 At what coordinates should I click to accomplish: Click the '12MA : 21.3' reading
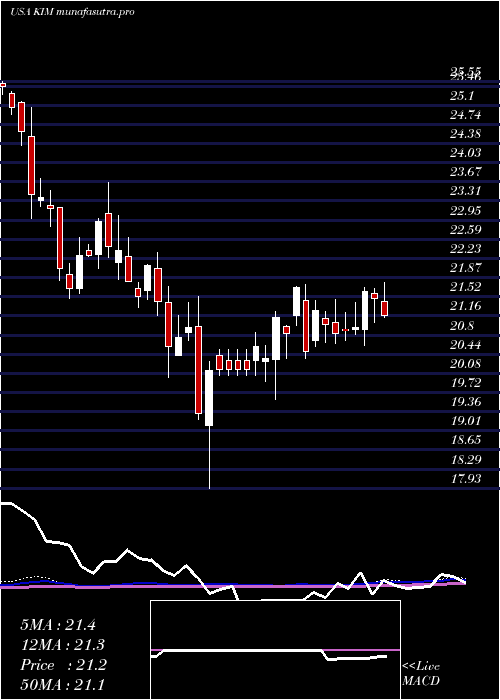pos(62,645)
